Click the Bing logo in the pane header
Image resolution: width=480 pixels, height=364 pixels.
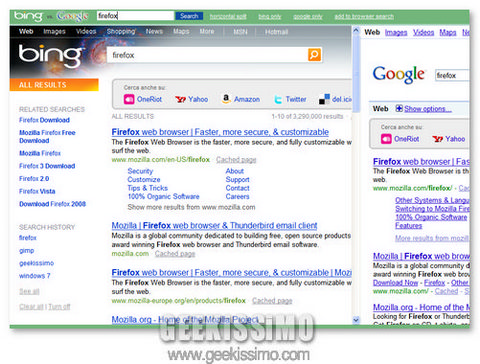[50, 56]
